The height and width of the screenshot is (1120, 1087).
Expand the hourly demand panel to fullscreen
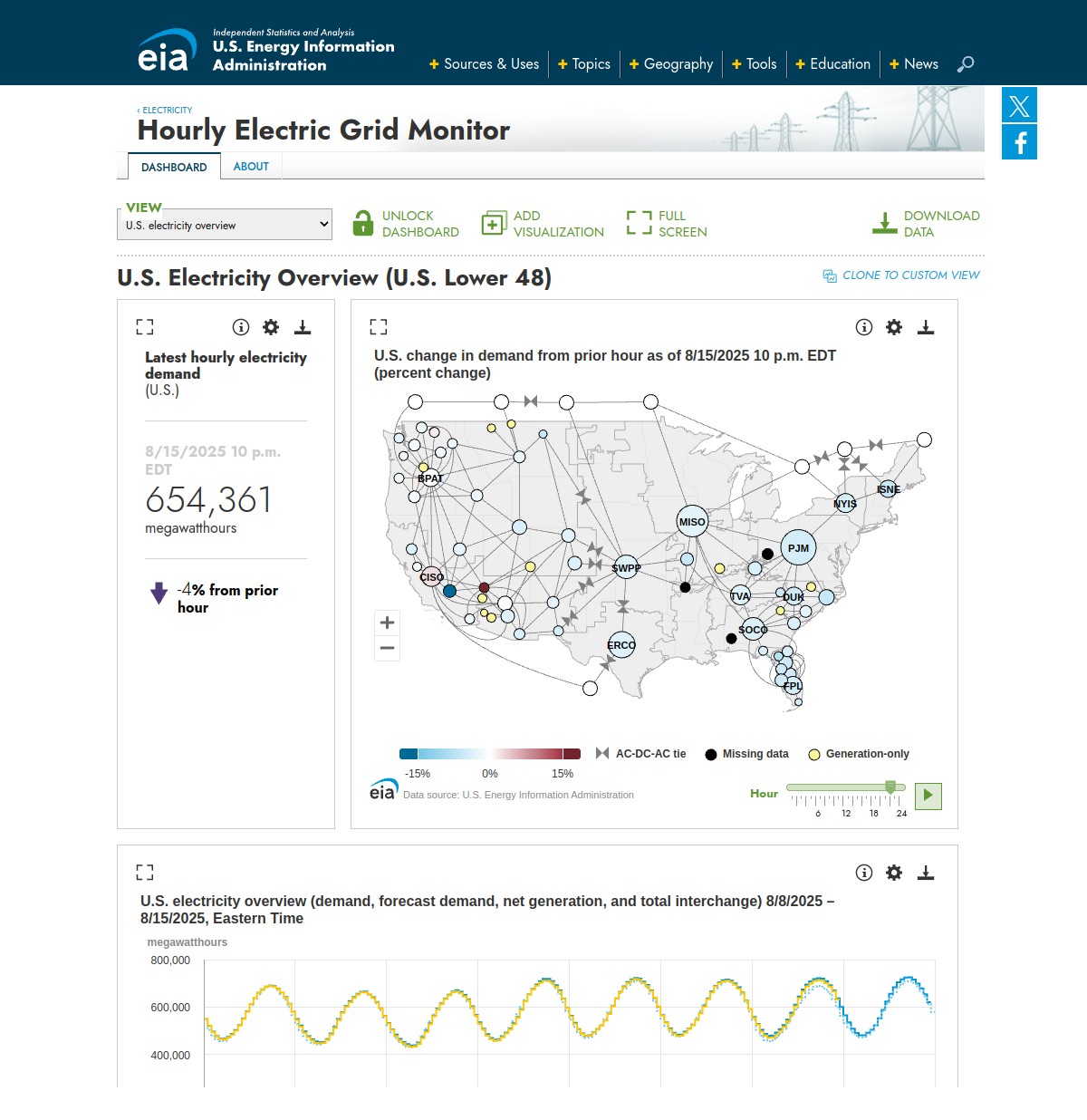pyautogui.click(x=145, y=327)
